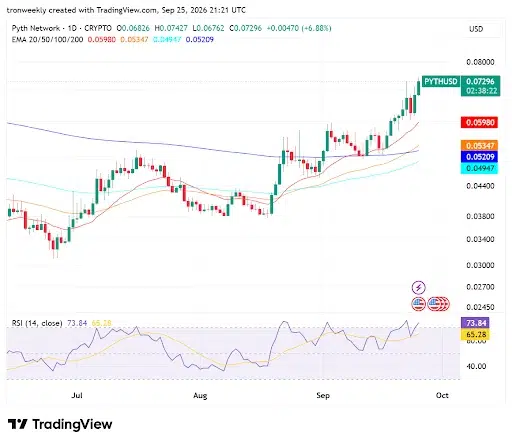512x444 pixels.
Task: Click the tronweekly created with TradingView.com header
Action: [126, 10]
